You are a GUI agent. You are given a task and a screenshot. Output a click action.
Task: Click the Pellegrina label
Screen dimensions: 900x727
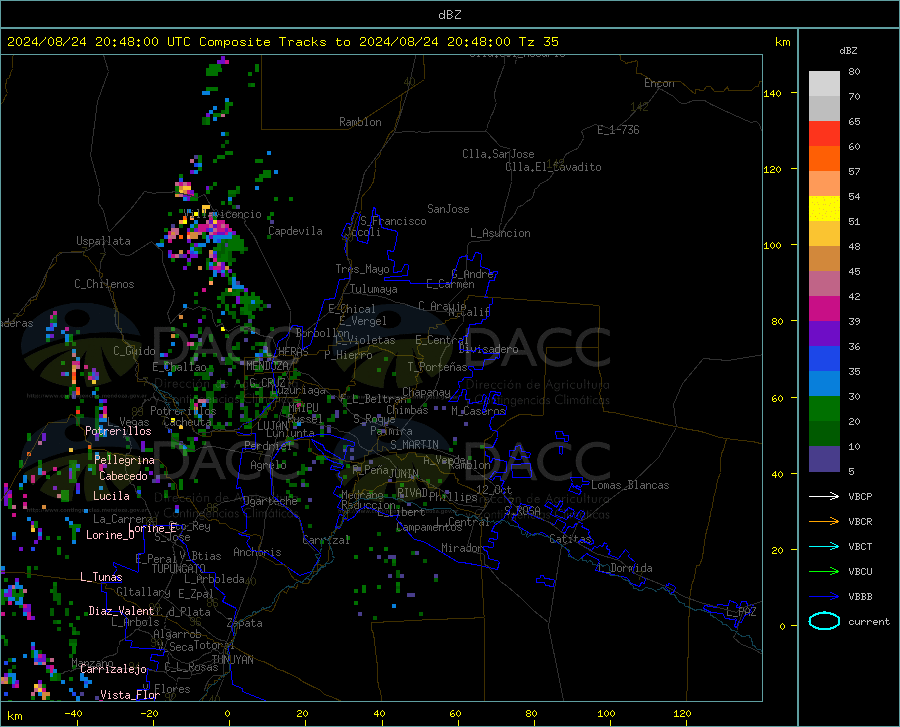click(124, 460)
